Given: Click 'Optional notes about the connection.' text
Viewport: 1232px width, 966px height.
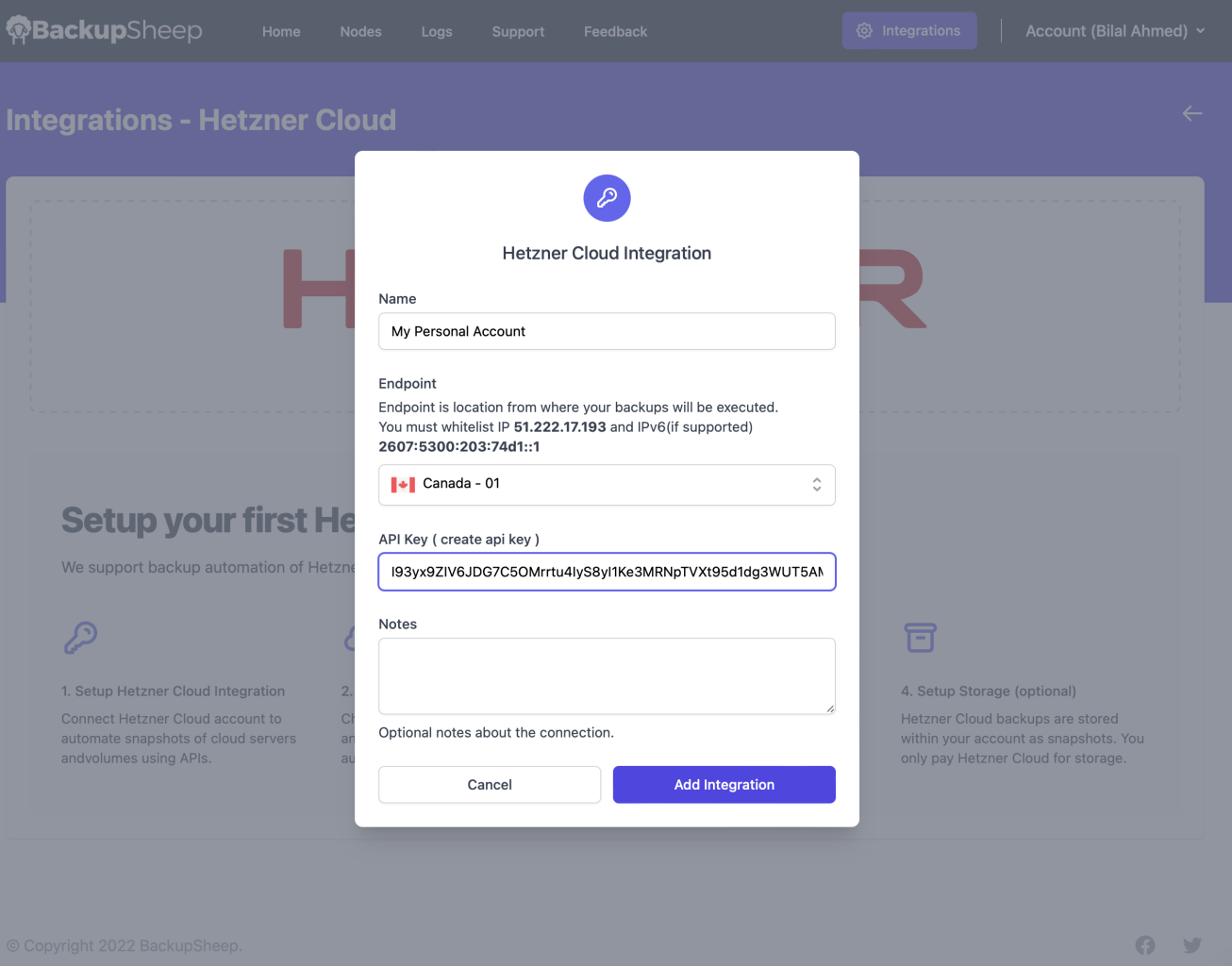Looking at the screenshot, I should (x=496, y=732).
